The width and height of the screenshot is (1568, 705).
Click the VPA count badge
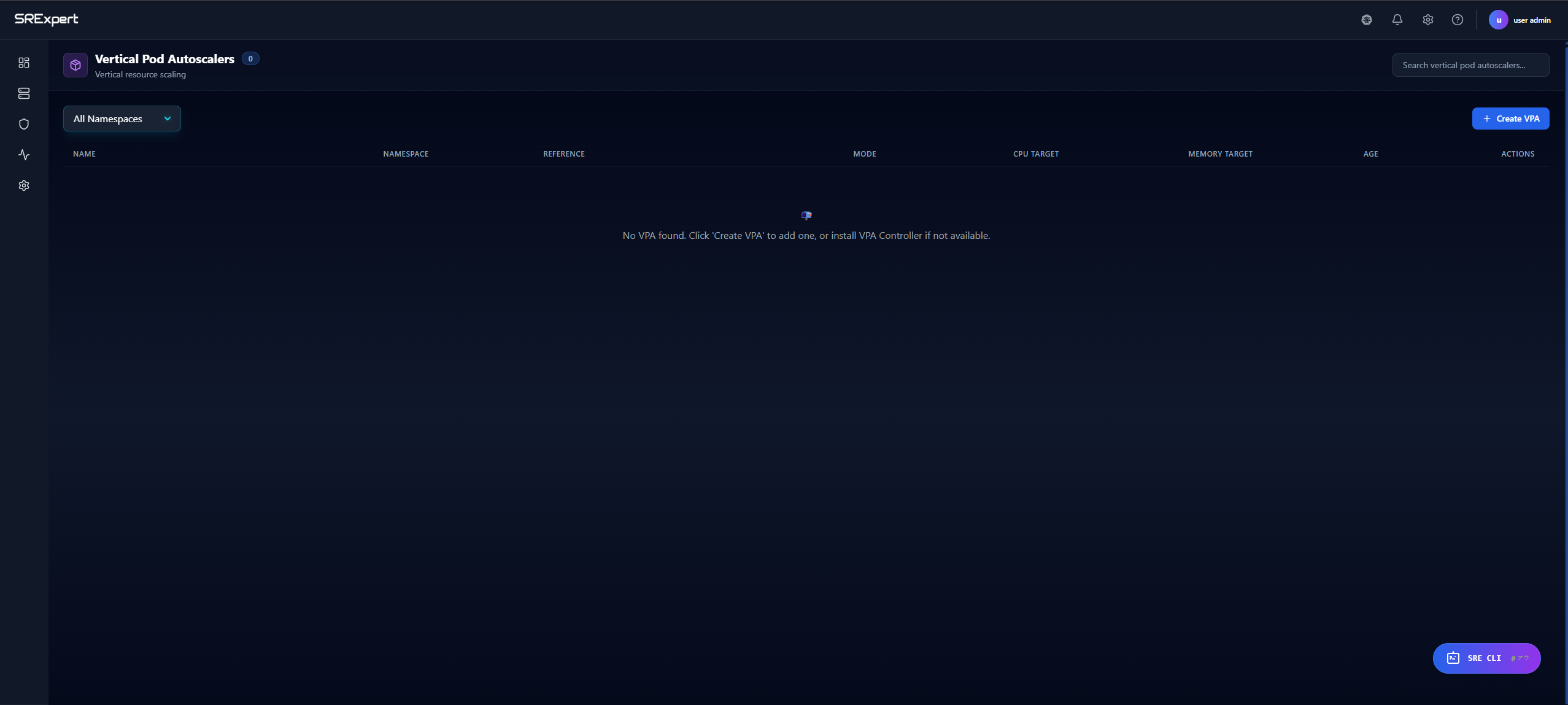[x=250, y=59]
